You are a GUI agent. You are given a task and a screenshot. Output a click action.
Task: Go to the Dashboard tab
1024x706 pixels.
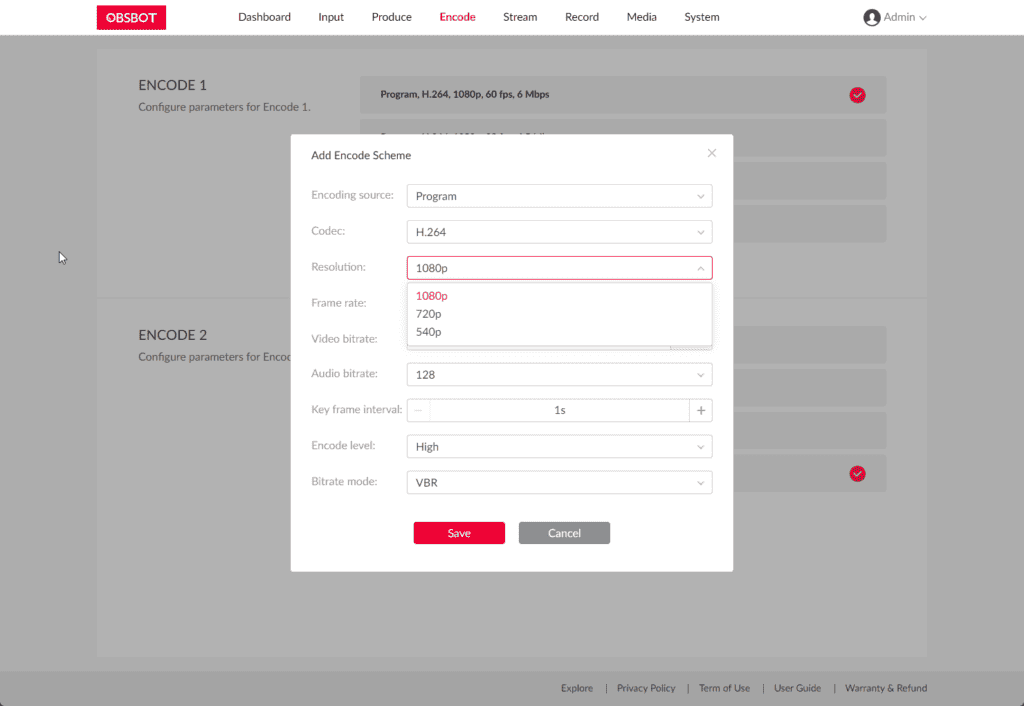tap(264, 17)
